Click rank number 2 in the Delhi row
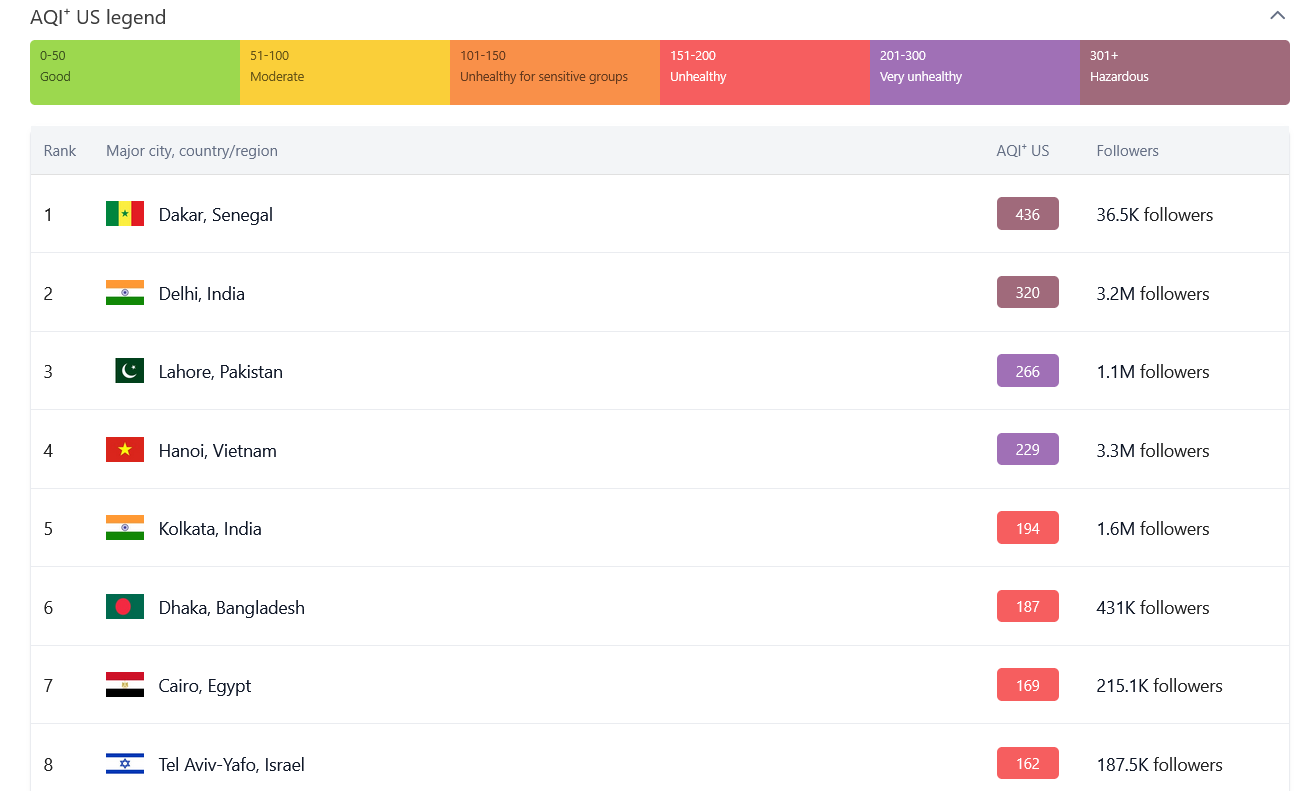Image resolution: width=1303 pixels, height=791 pixels. 48,294
